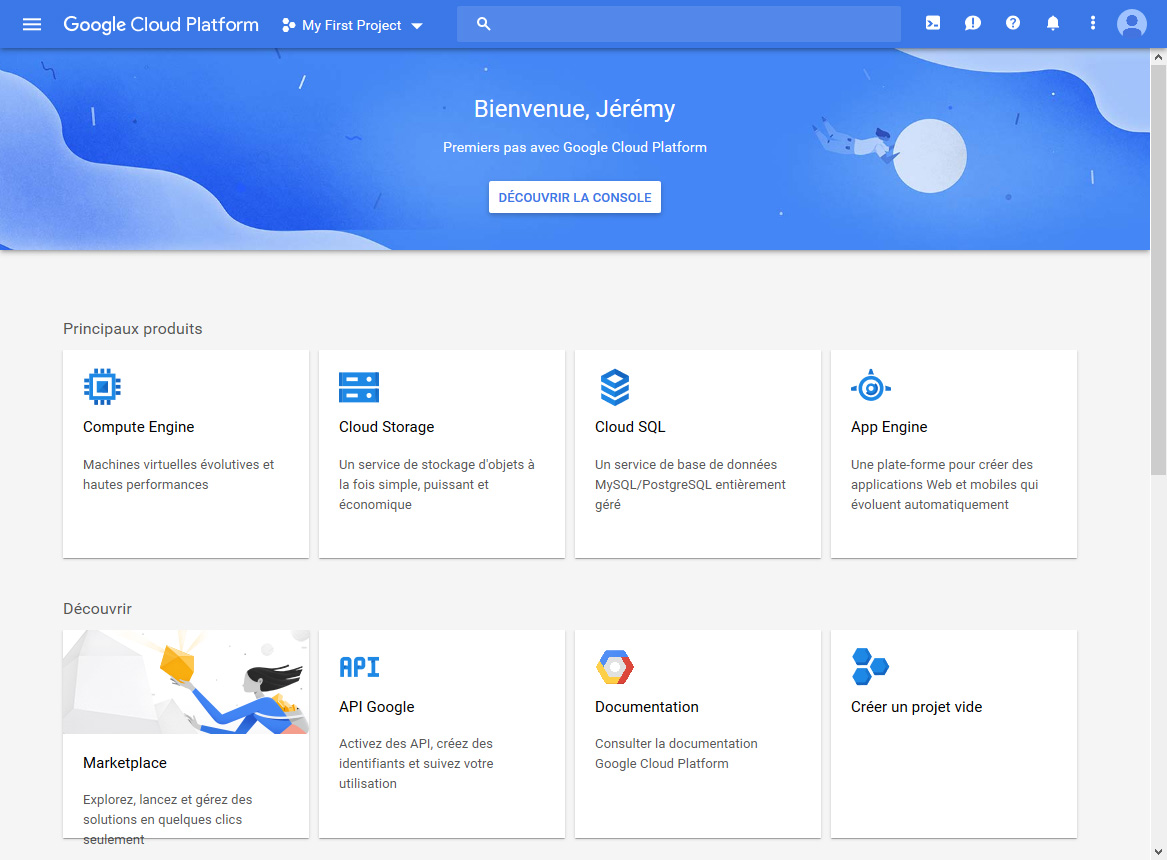Click the DÉCOUVRIR LA CONSOLE button

coord(575,197)
